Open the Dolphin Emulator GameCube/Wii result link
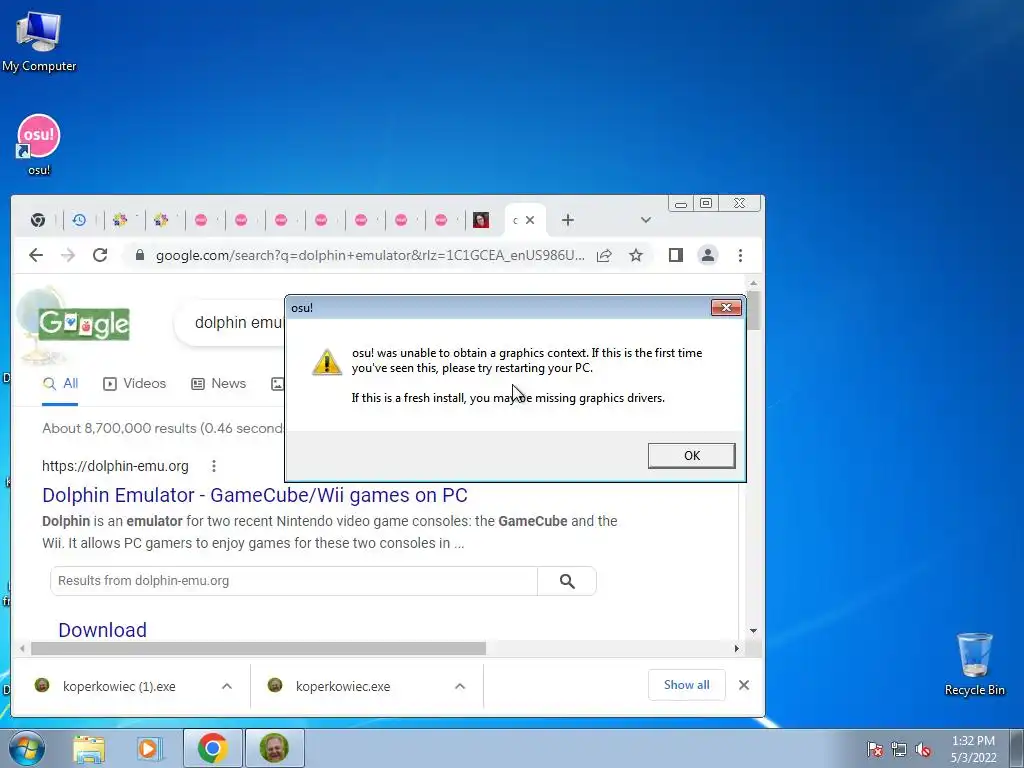Screen dimensions: 1024x768 (x=255, y=495)
